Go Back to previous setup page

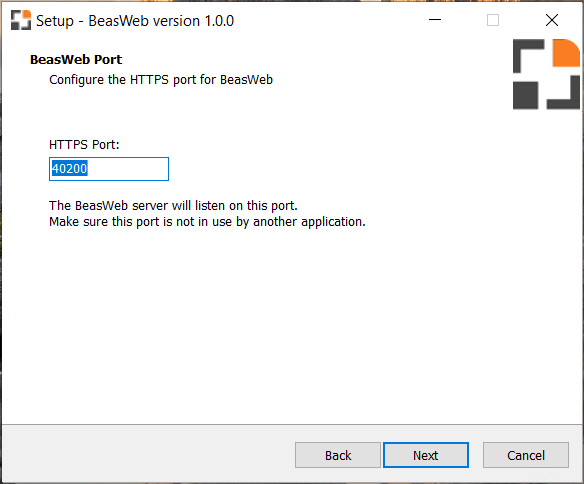click(338, 455)
